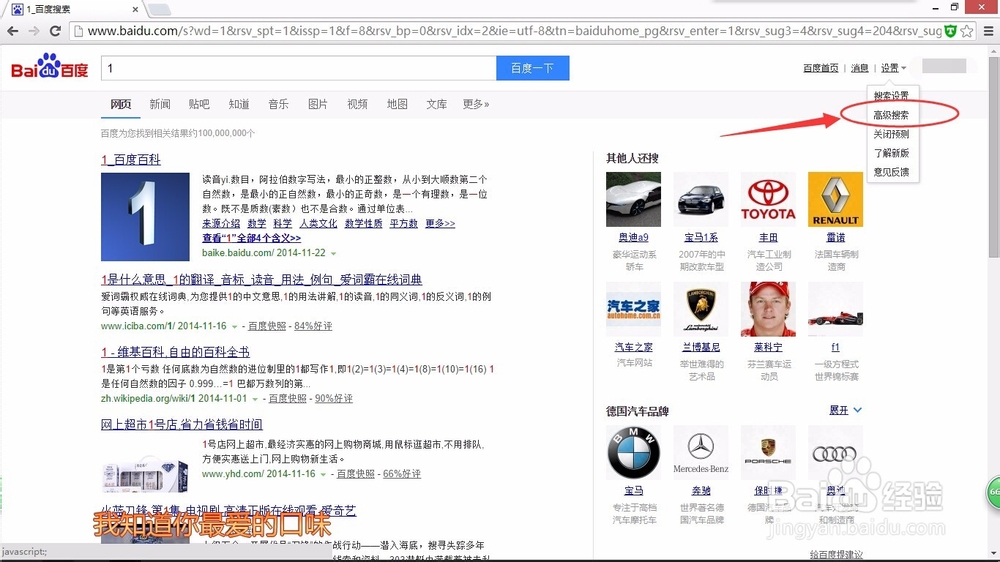Close the 1_百度搜索 browser tab

[135, 9]
